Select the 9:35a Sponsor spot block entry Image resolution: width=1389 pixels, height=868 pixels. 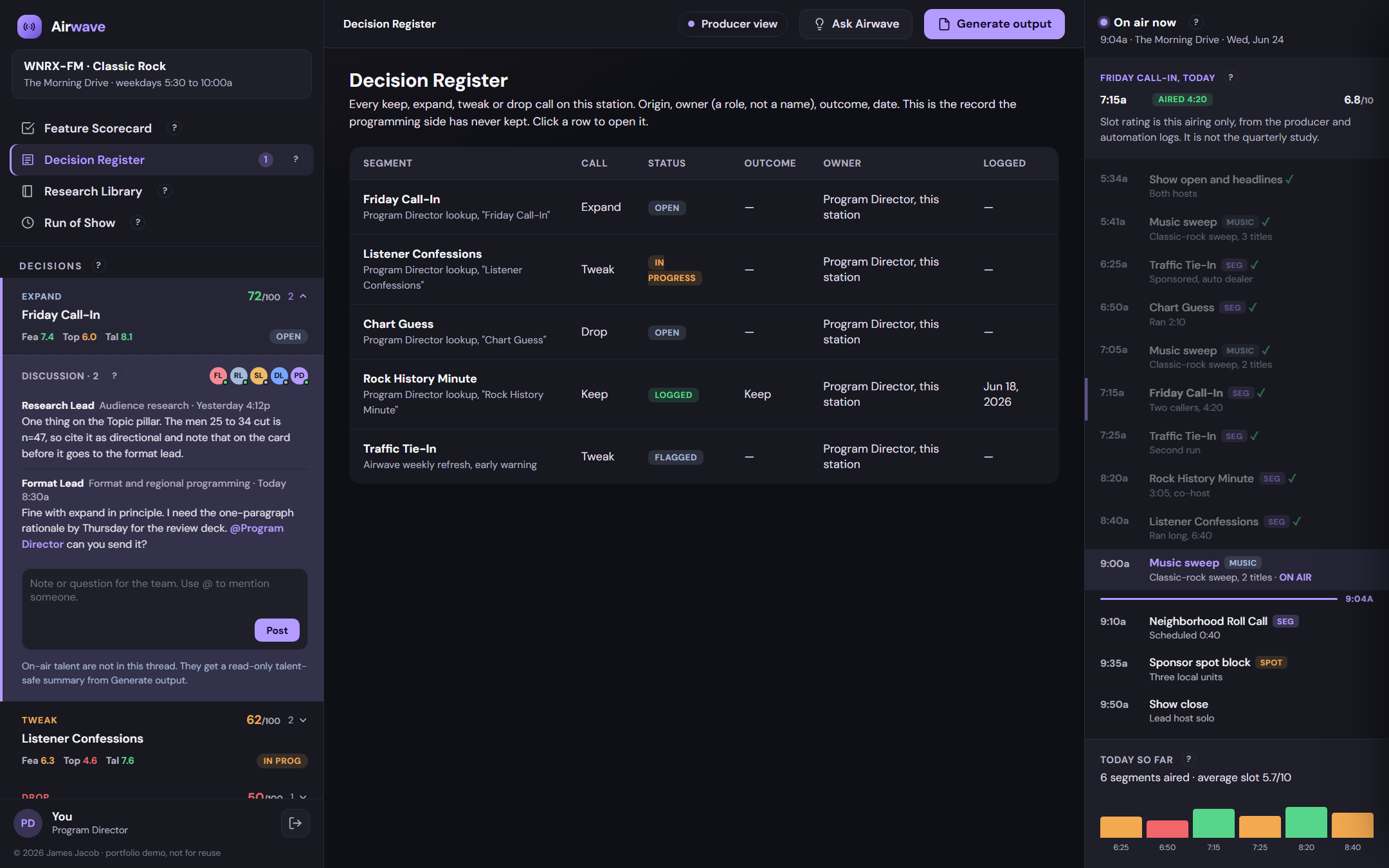[x=1237, y=669]
